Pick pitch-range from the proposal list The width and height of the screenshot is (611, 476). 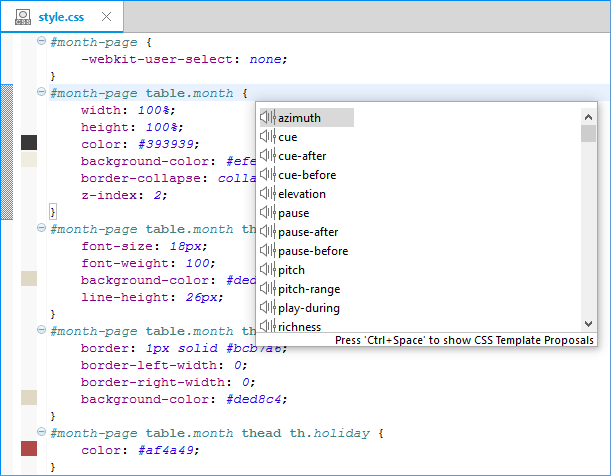(x=309, y=289)
